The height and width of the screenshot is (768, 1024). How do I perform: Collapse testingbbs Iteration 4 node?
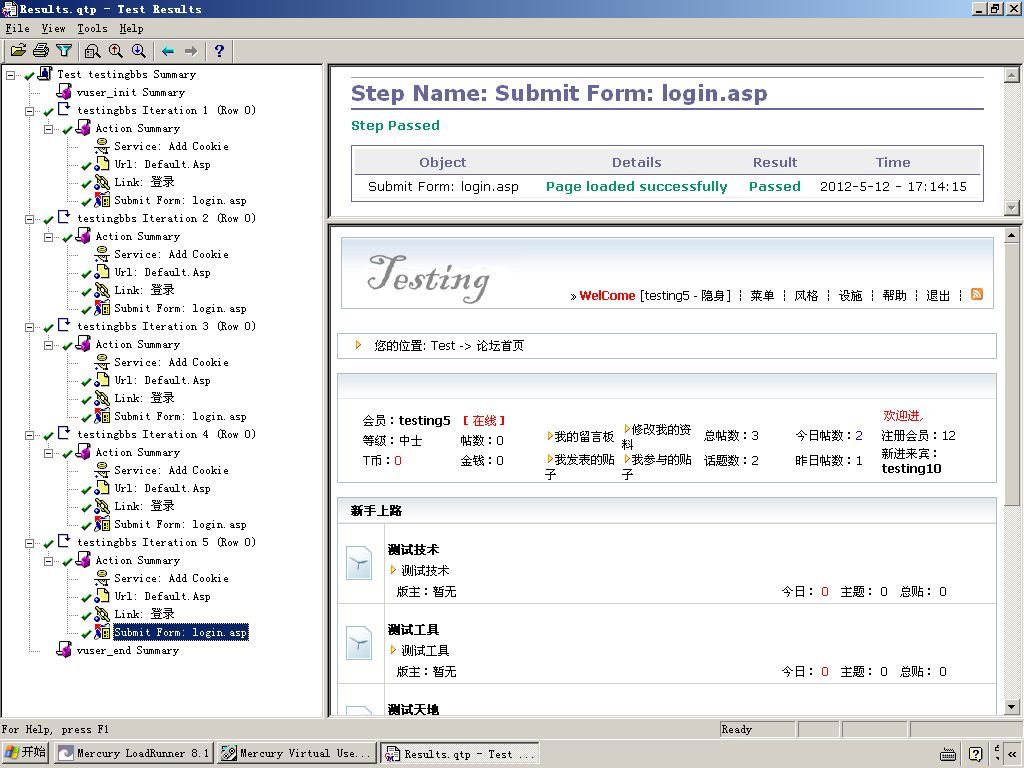click(29, 435)
